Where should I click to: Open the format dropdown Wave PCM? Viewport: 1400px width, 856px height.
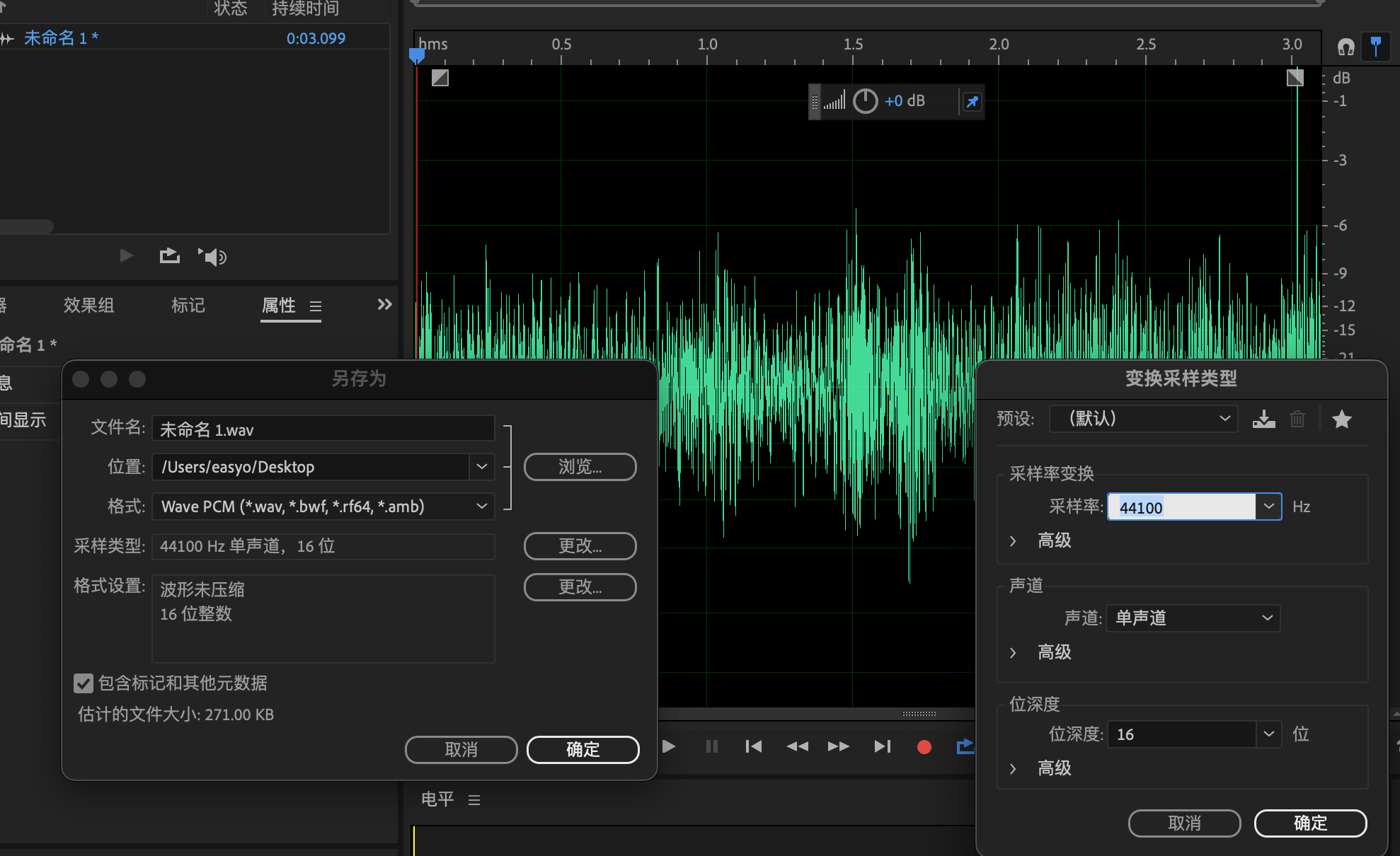click(x=323, y=507)
